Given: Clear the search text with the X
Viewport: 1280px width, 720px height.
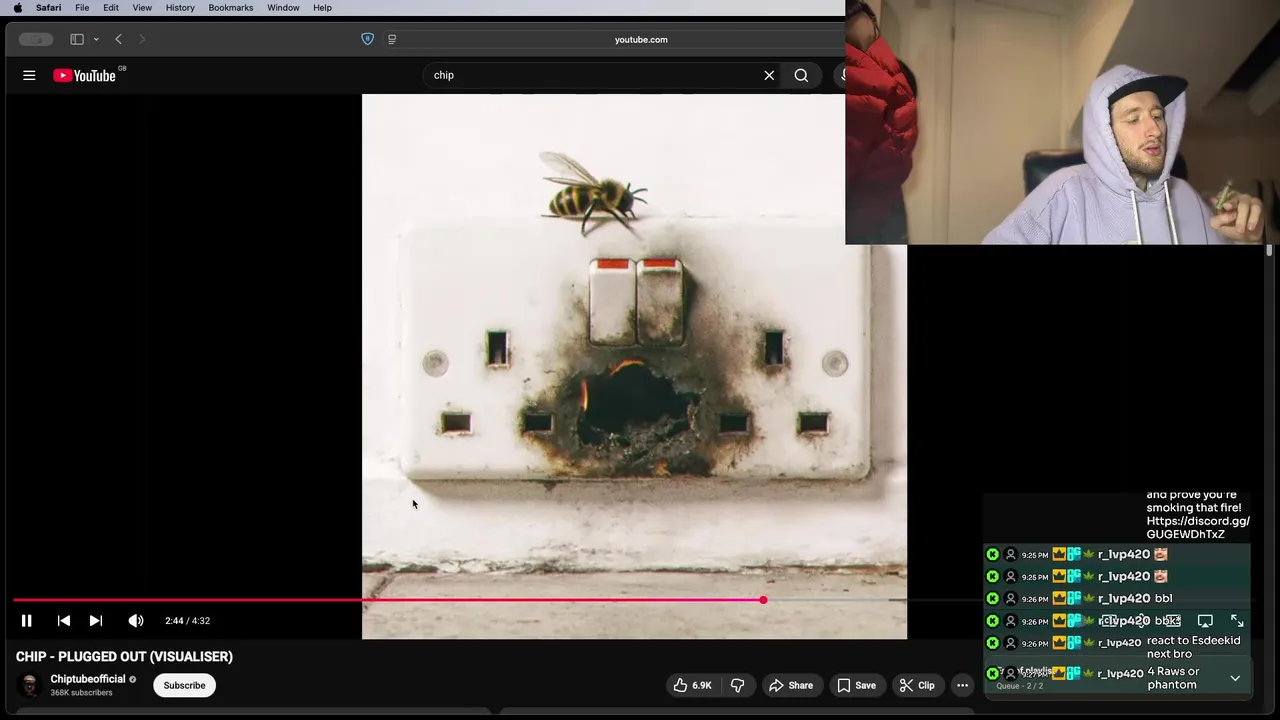Looking at the screenshot, I should click(769, 75).
